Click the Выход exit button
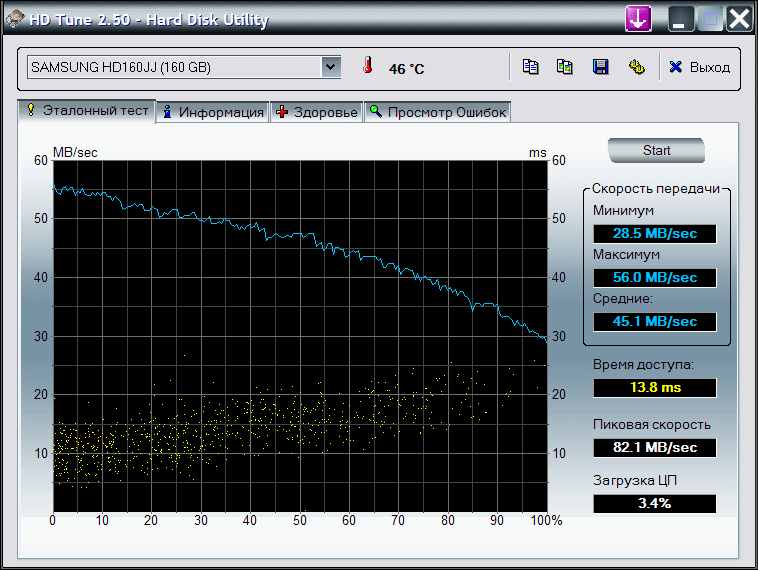The width and height of the screenshot is (758, 570). tap(700, 67)
